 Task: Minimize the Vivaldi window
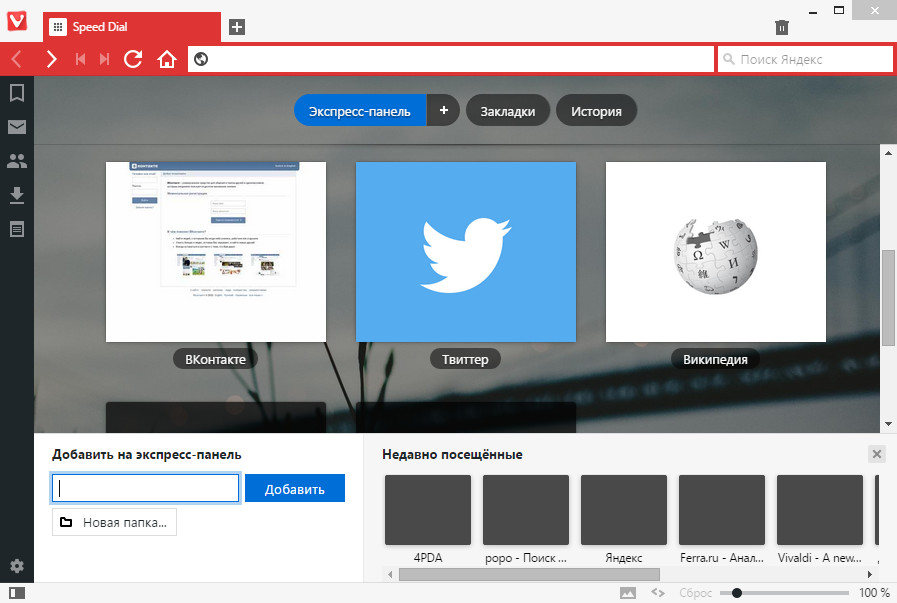click(813, 11)
